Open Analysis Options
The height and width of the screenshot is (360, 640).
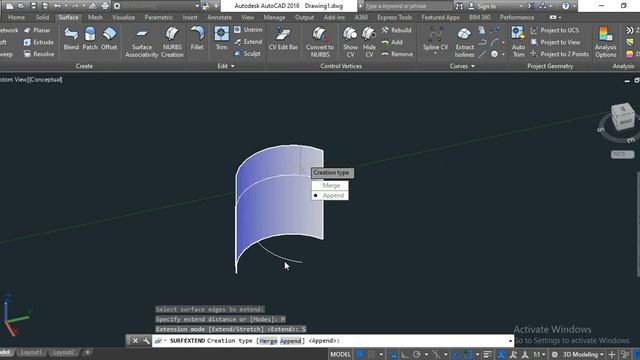point(606,42)
